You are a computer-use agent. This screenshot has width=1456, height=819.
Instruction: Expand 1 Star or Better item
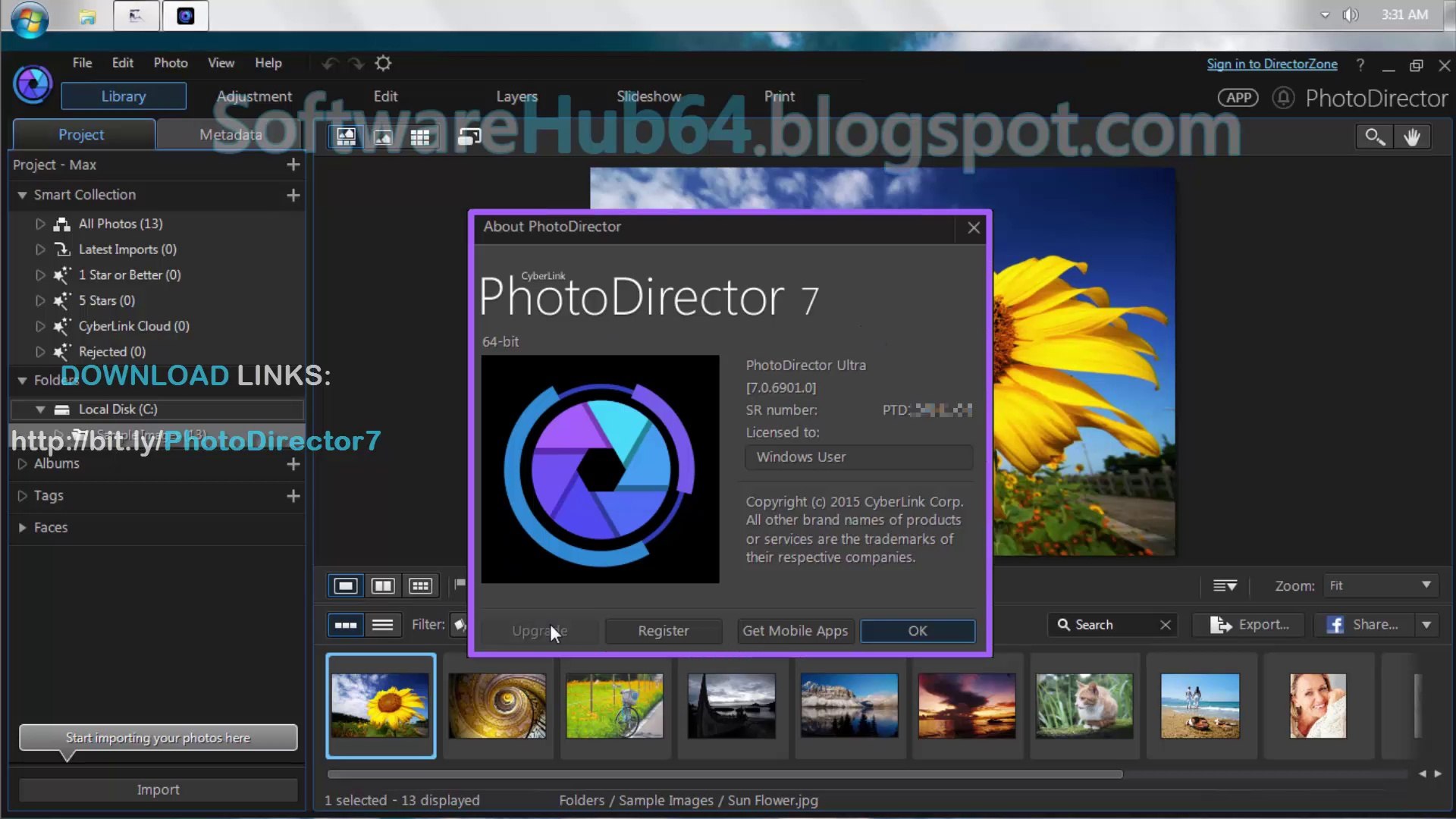(40, 275)
